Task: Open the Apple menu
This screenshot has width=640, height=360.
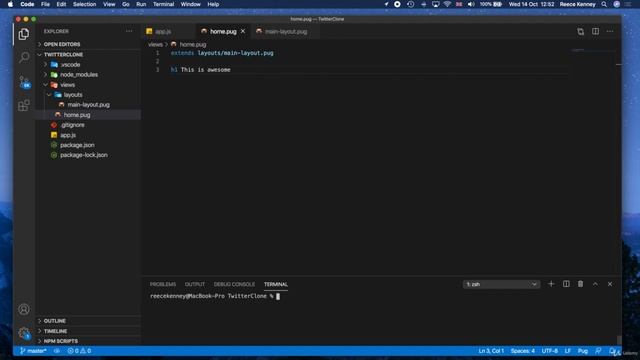Action: [x=10, y=4]
